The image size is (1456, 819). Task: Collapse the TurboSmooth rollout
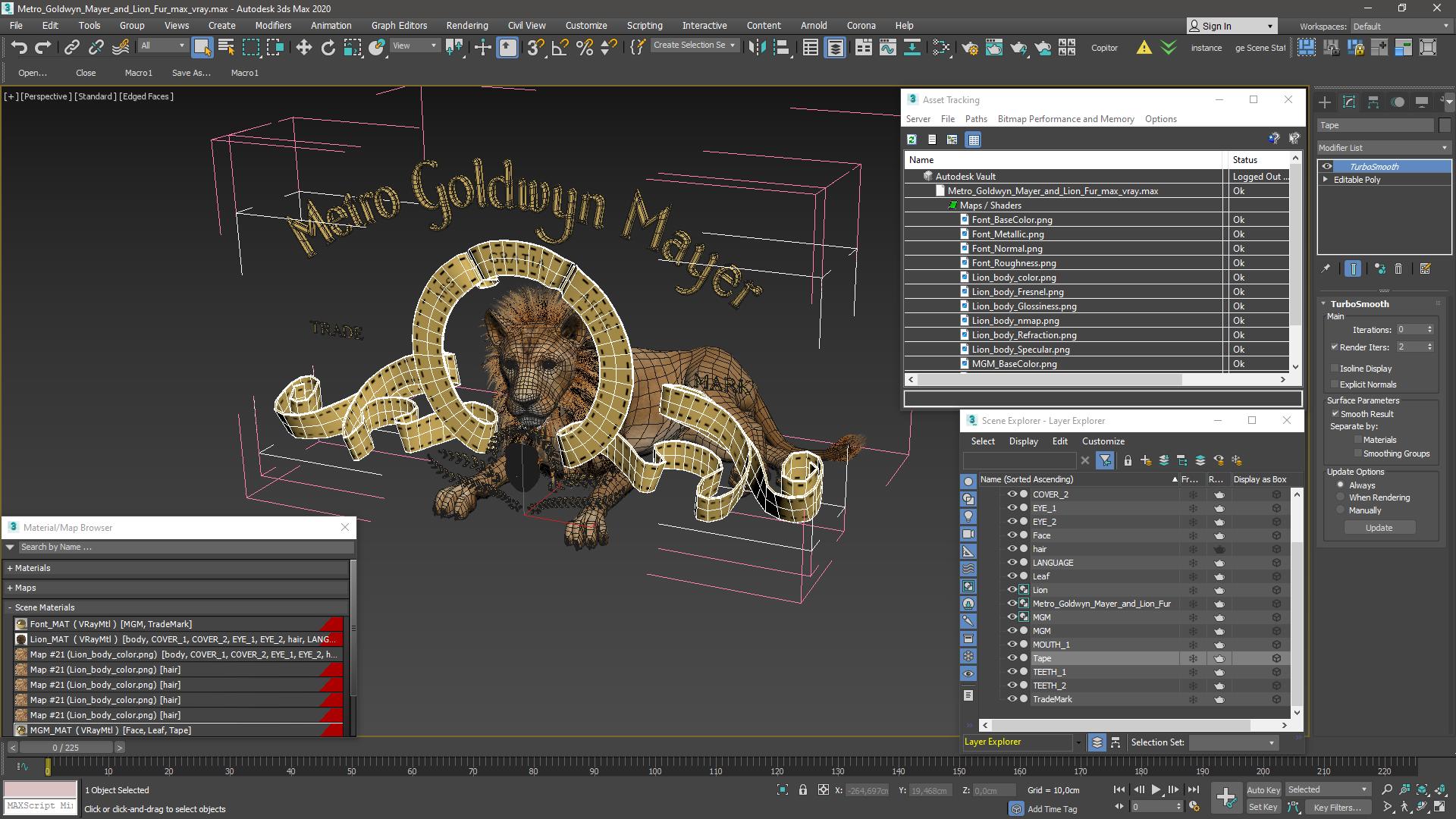[x=1324, y=304]
